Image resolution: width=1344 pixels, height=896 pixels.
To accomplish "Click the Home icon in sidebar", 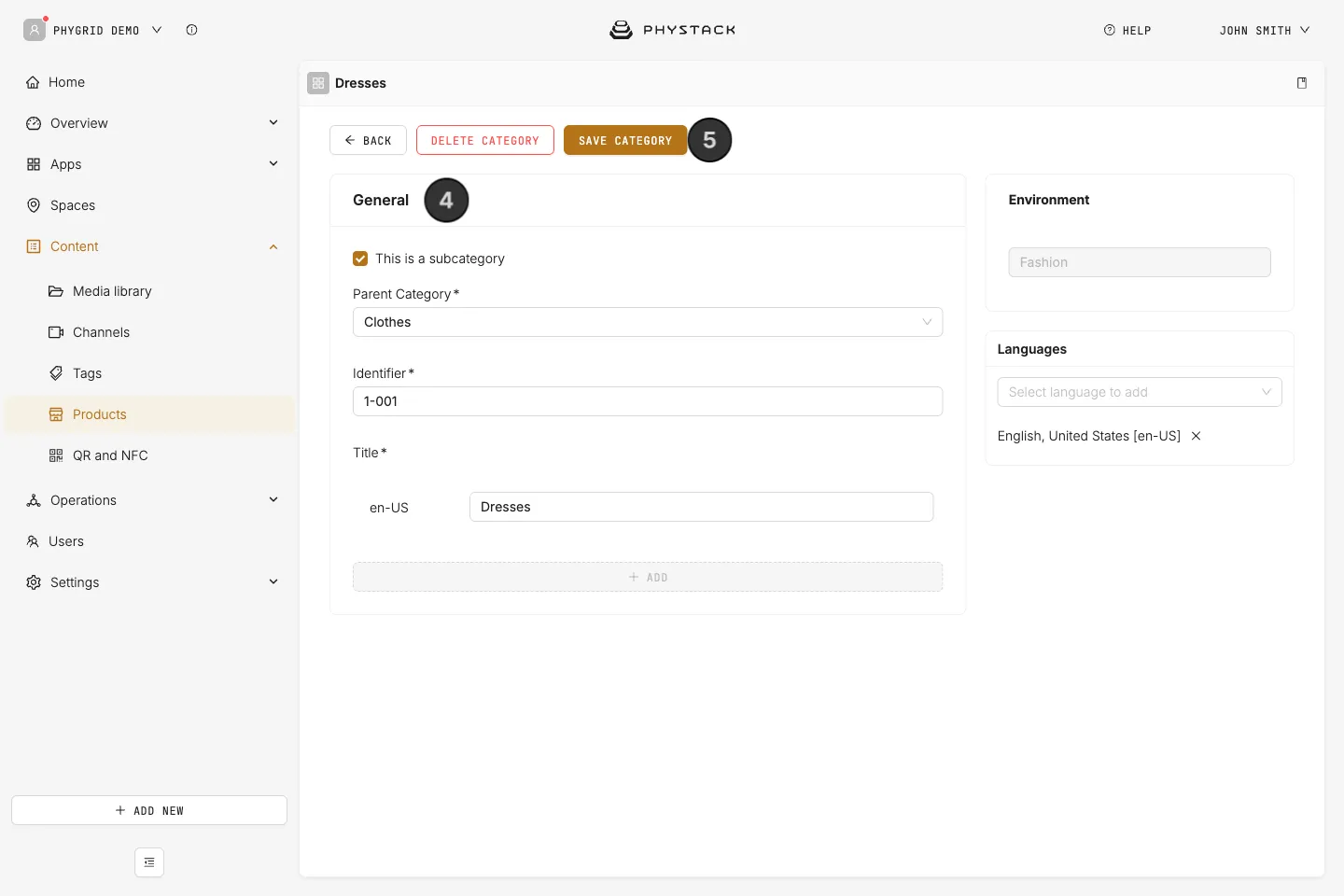I will click(x=33, y=82).
